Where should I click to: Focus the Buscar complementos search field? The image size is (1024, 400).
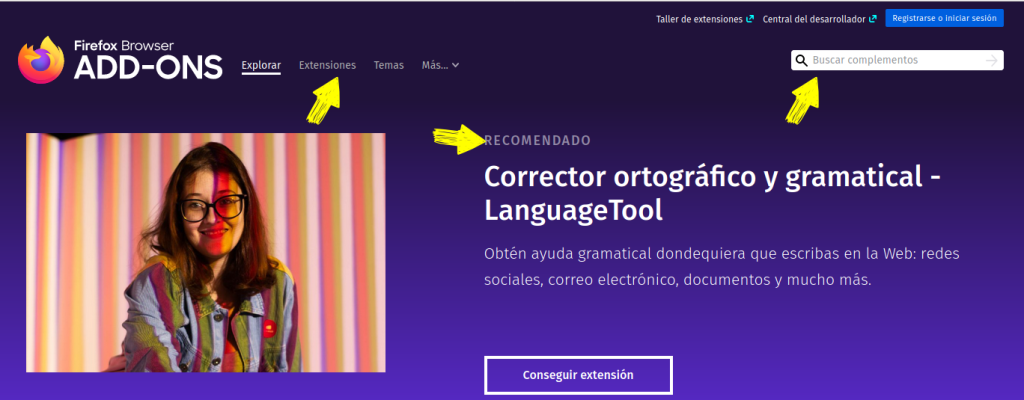coord(897,60)
